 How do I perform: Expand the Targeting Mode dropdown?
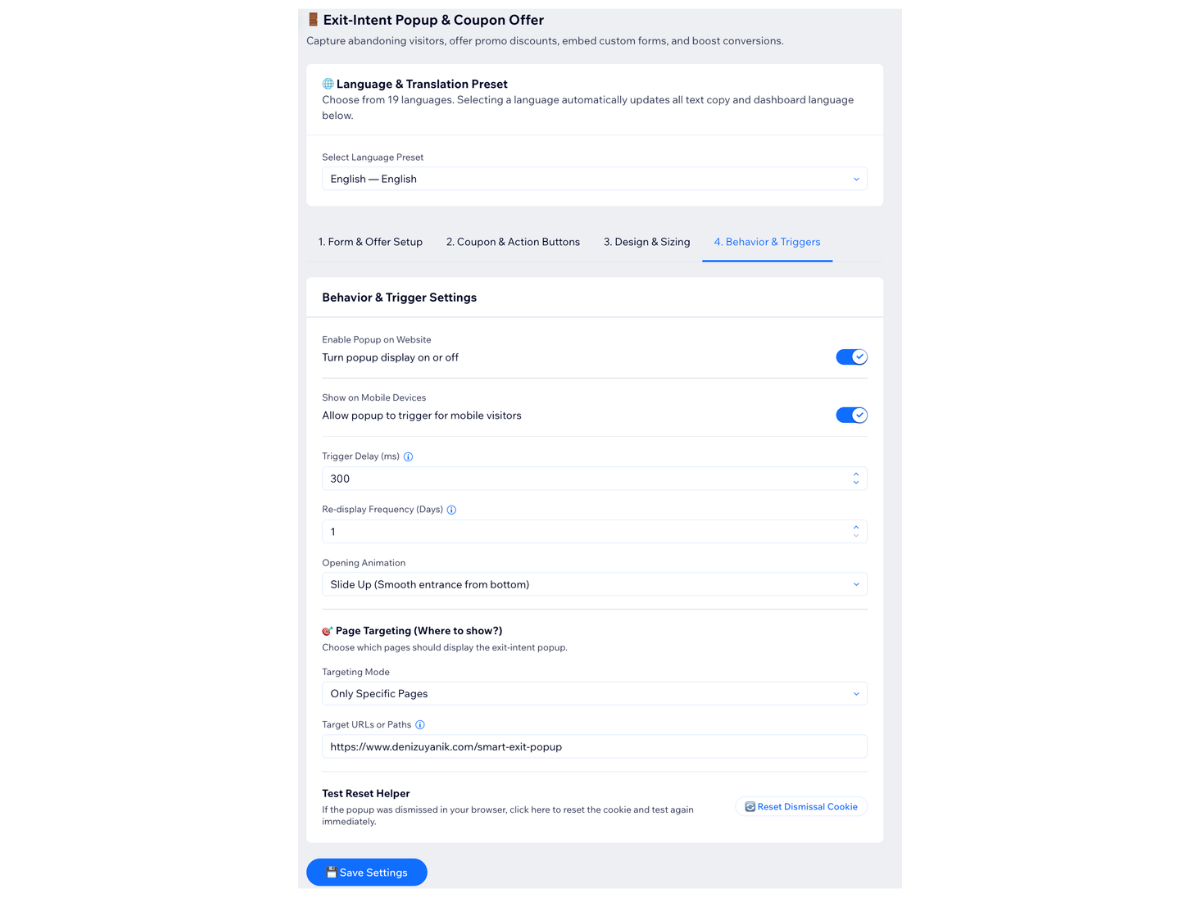click(594, 694)
